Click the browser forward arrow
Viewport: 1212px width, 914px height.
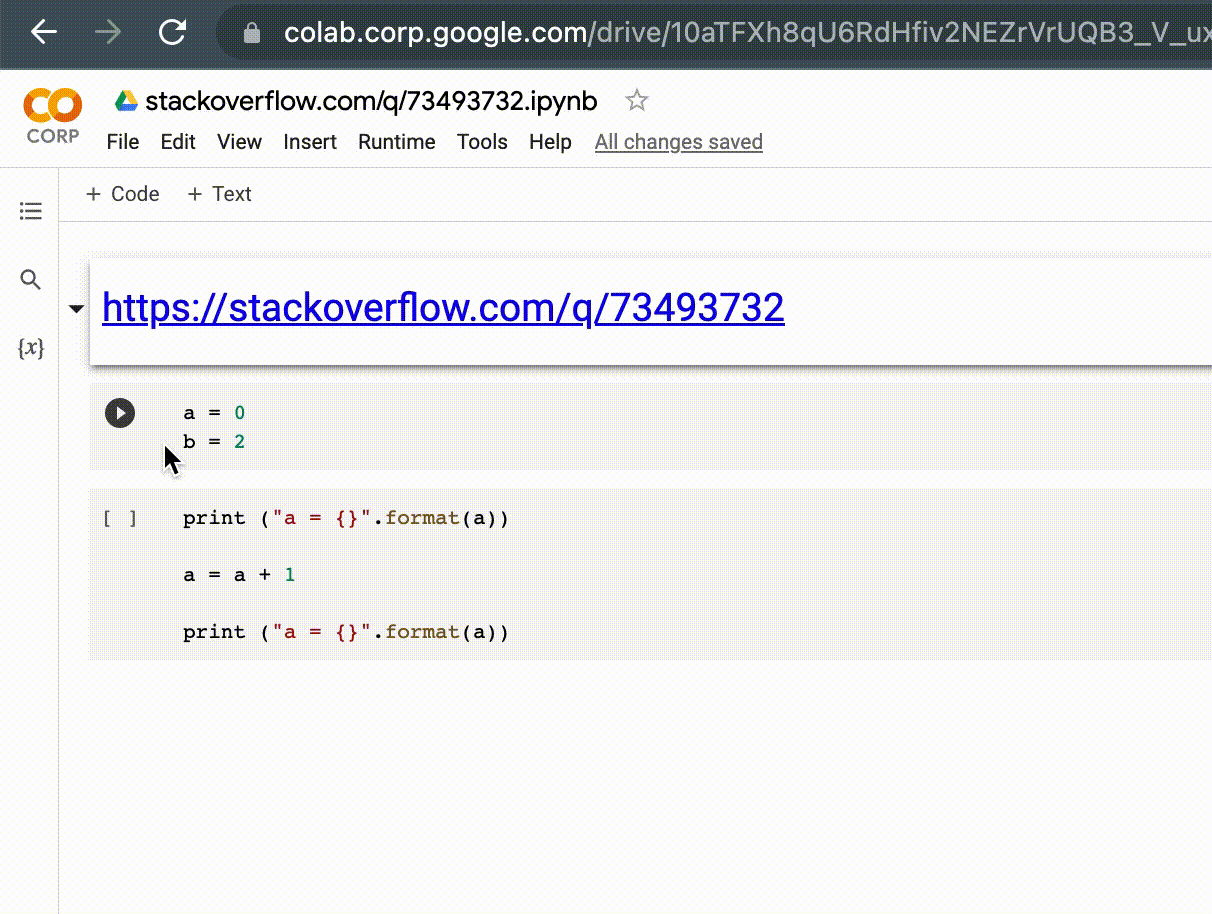(108, 32)
